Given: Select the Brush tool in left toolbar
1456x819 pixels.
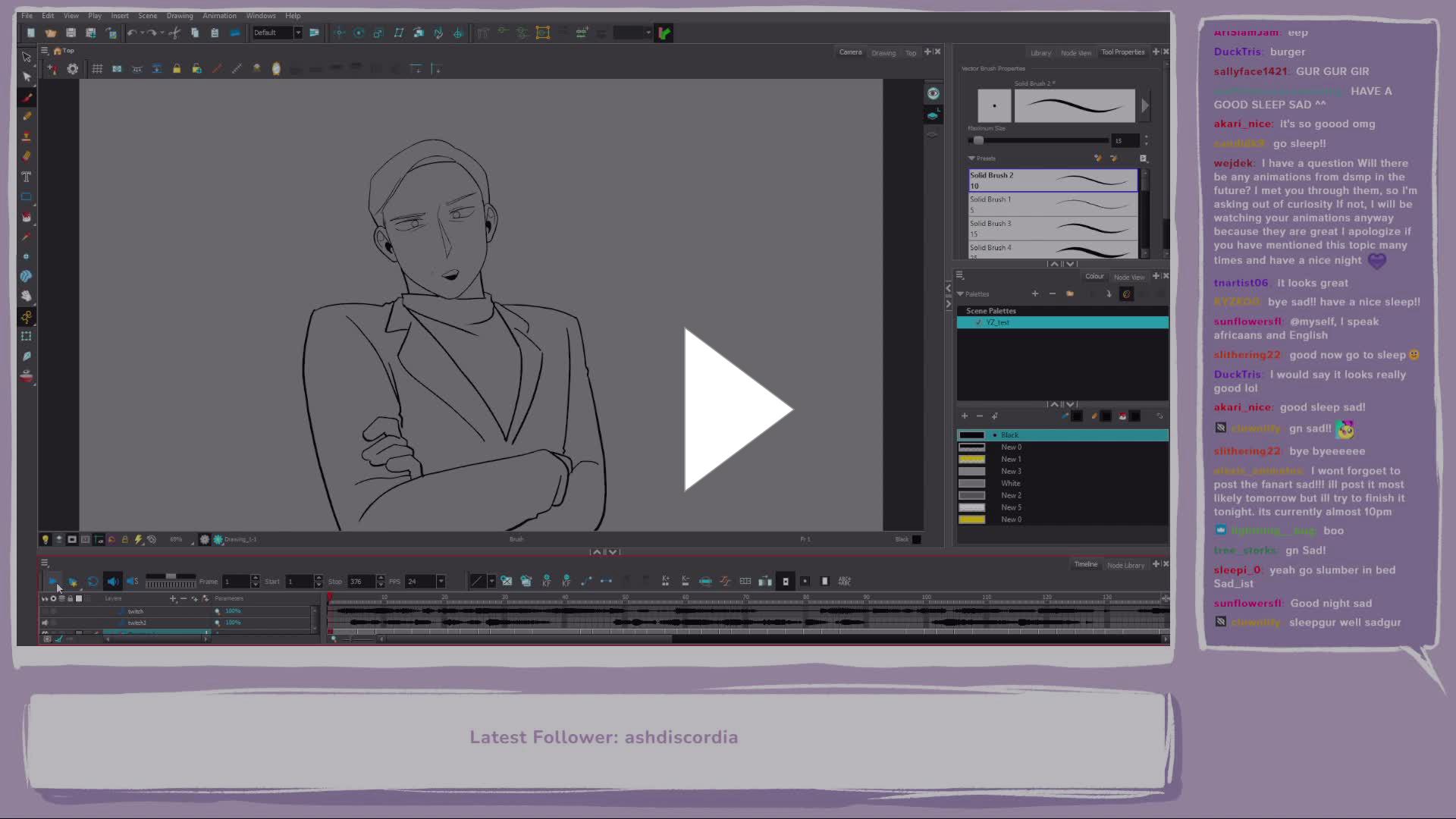Looking at the screenshot, I should click(x=27, y=97).
